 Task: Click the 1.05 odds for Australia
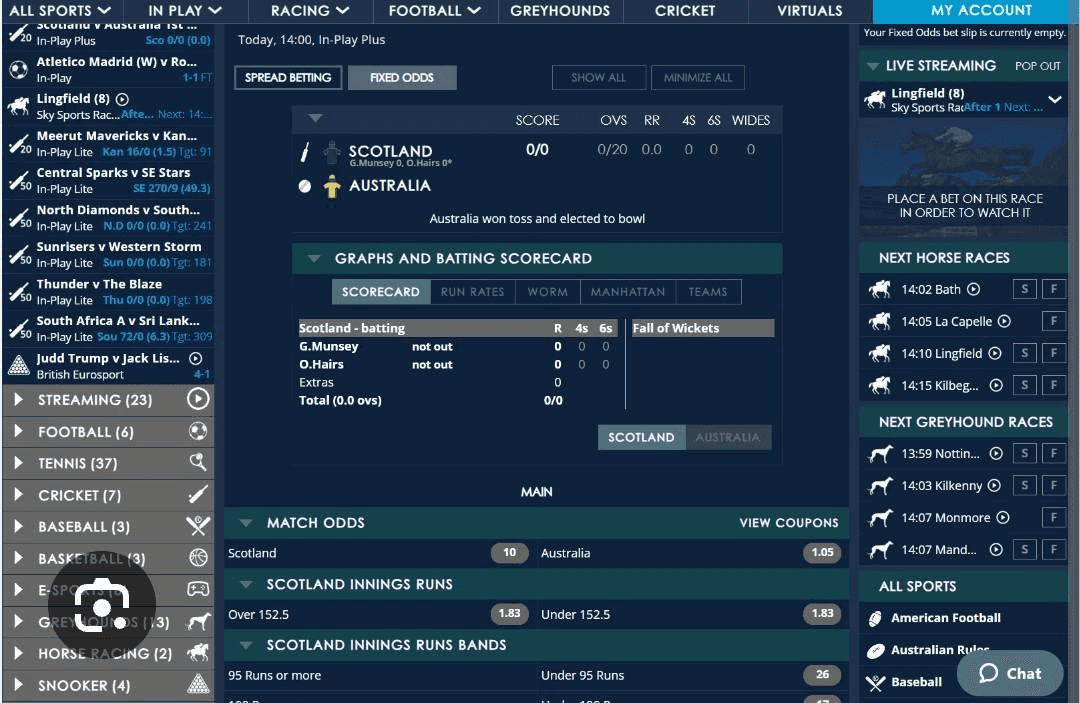[x=821, y=552]
